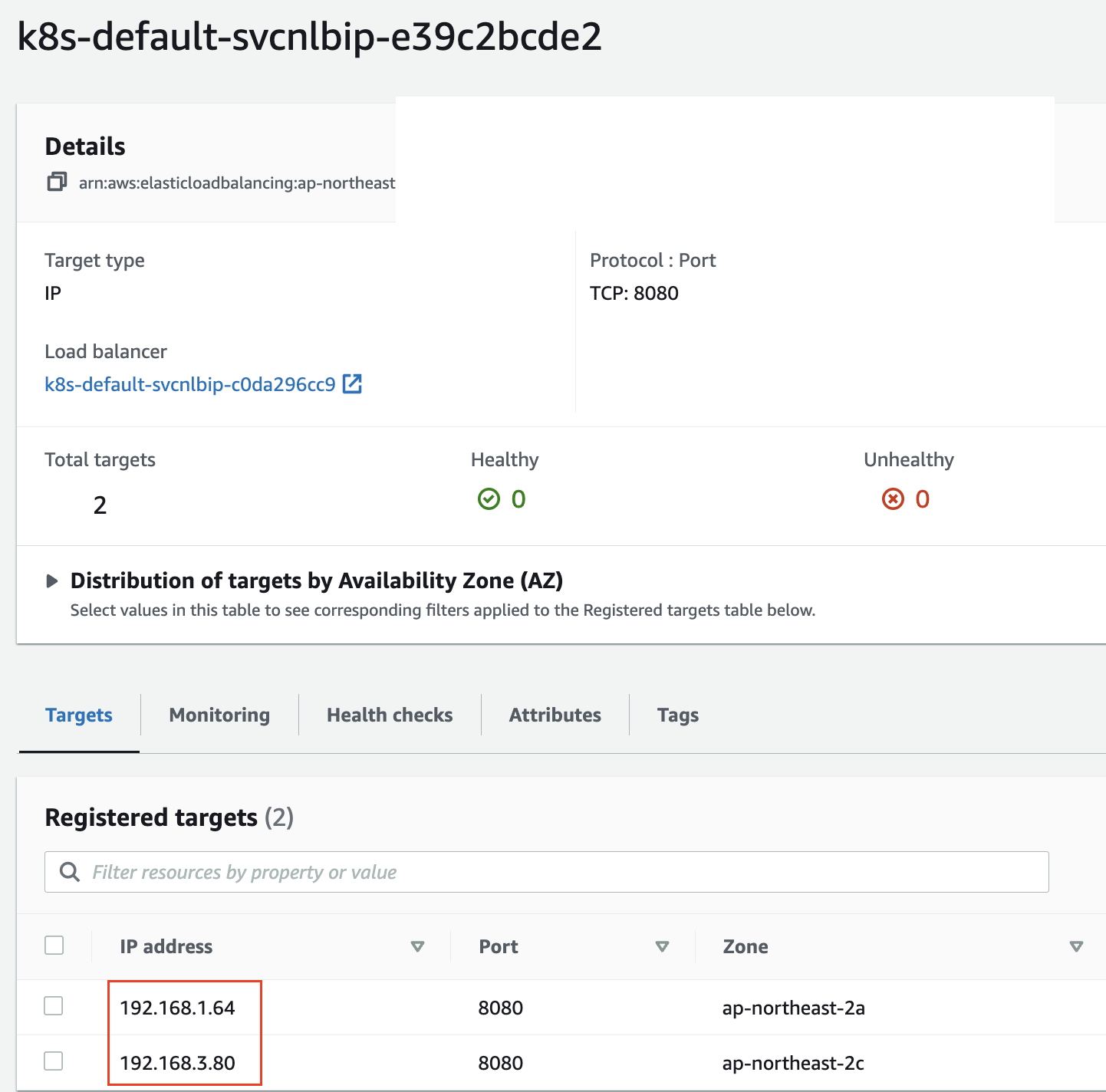Click the Registered targets (2) heading
This screenshot has height=1092, width=1106.
[170, 817]
